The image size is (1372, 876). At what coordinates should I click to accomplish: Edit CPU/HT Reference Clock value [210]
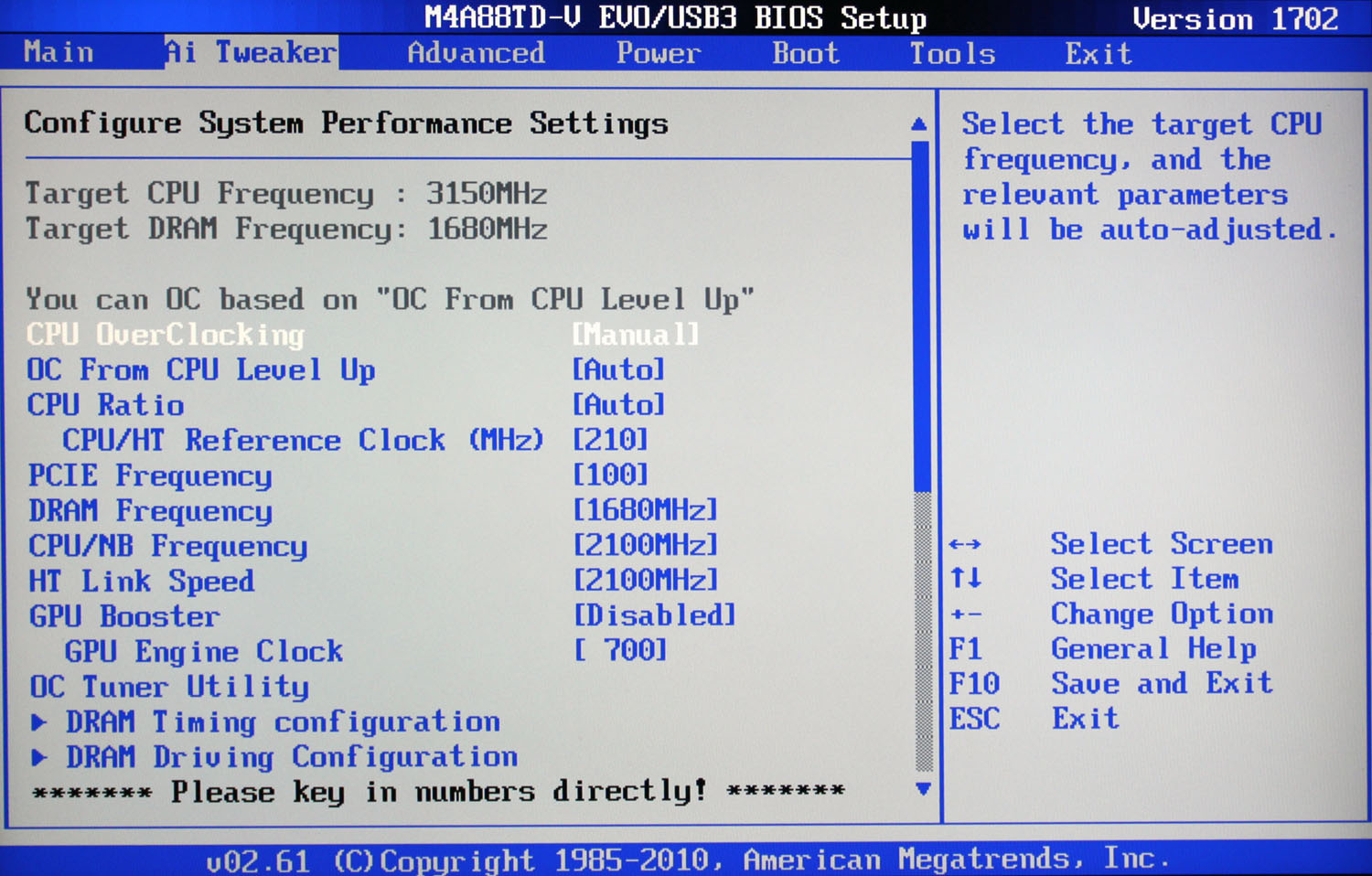coord(610,440)
